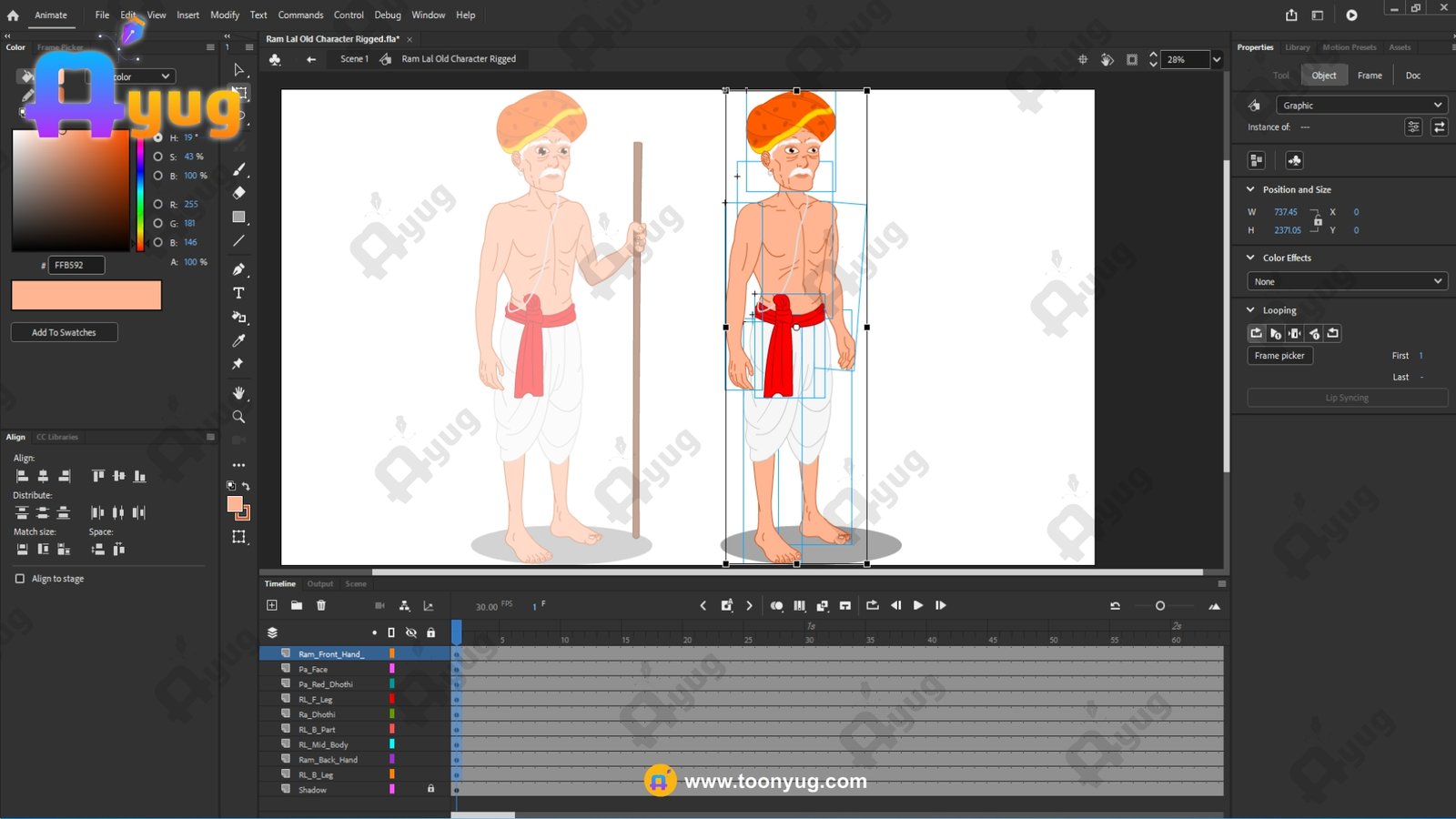Add a new layer in timeline
Screen dimensions: 1456x819
[272, 605]
